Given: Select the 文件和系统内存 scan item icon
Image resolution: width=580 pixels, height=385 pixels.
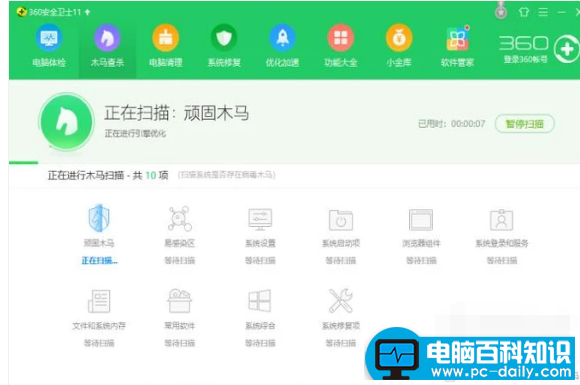Looking at the screenshot, I should click(99, 301).
